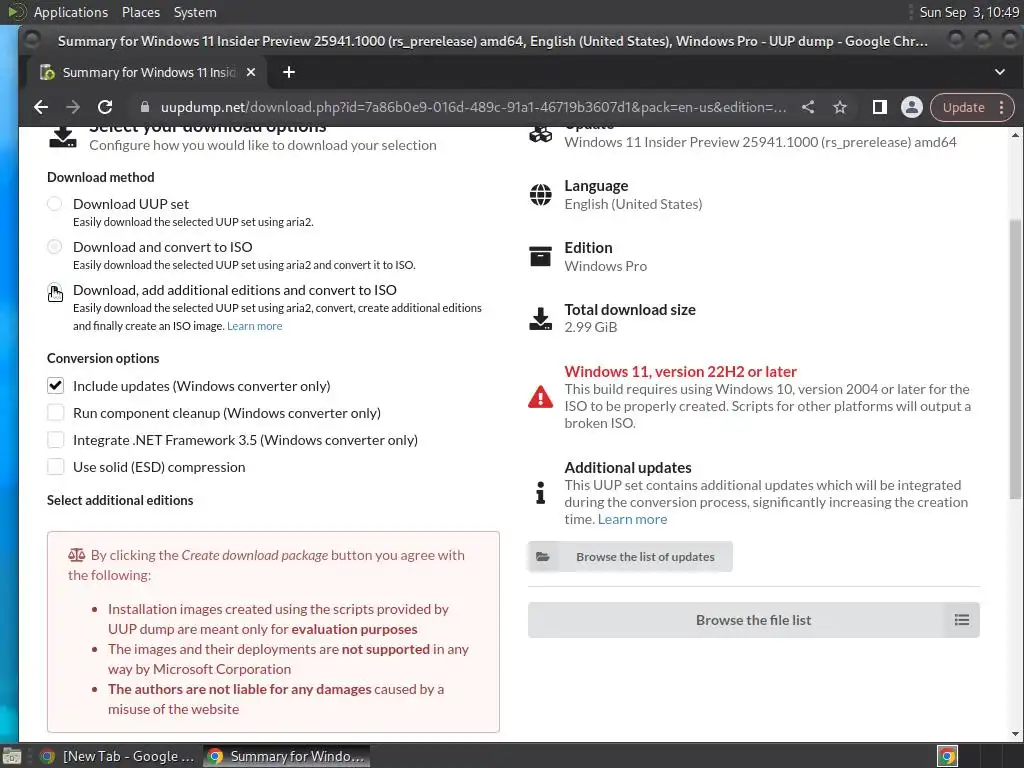Select the Download UUP set radio option
The image size is (1024, 768).
[x=55, y=204]
